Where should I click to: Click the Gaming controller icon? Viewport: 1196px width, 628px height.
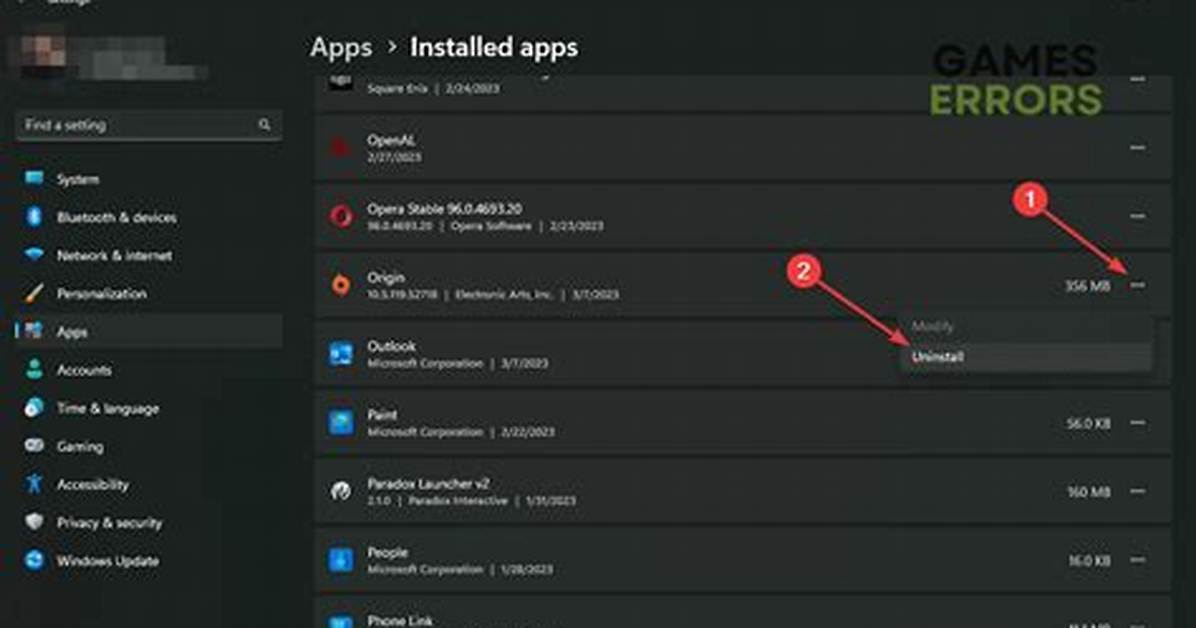[x=34, y=446]
